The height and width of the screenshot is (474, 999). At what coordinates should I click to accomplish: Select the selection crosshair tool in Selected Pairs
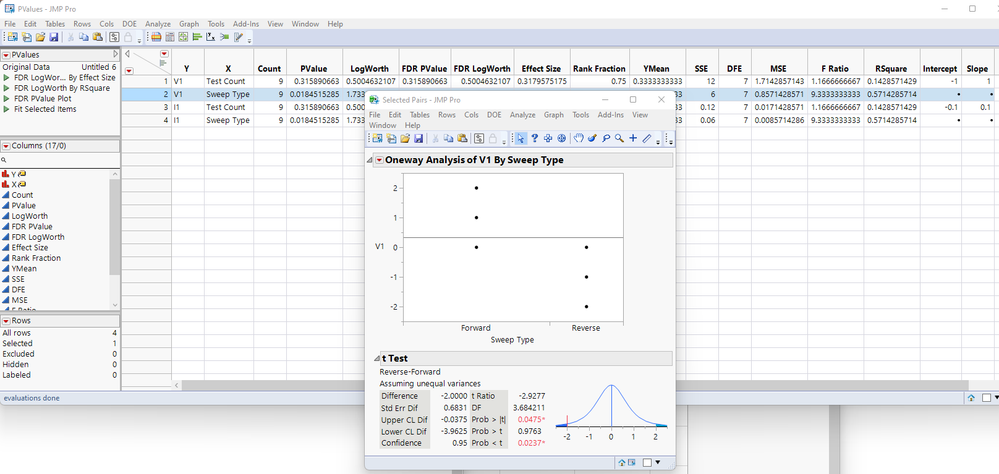point(548,138)
